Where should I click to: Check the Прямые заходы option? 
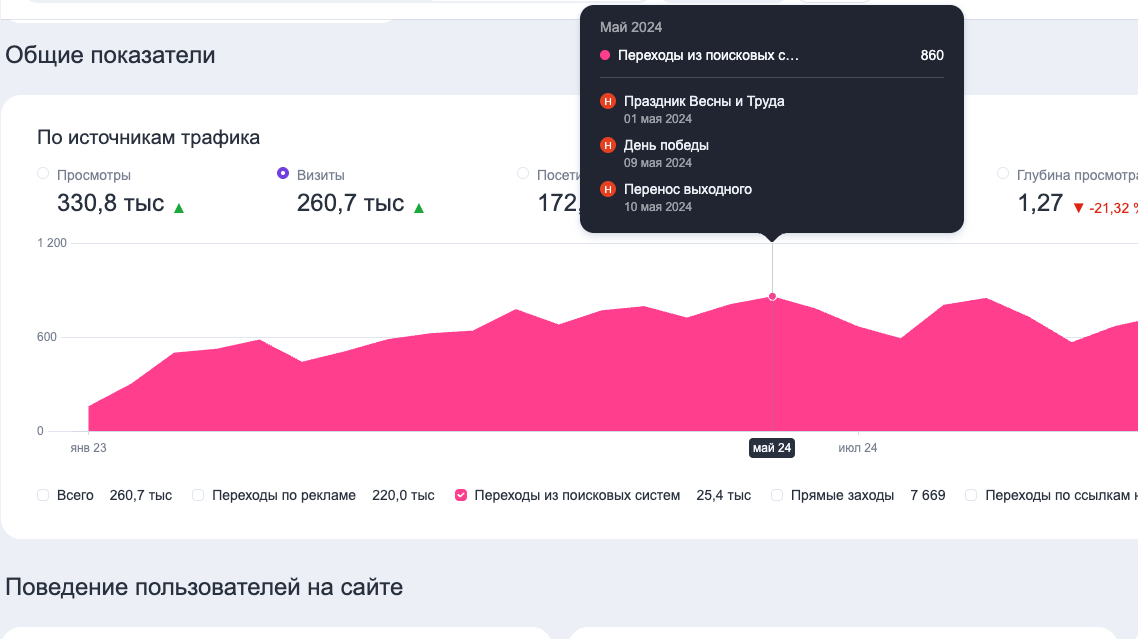click(777, 495)
